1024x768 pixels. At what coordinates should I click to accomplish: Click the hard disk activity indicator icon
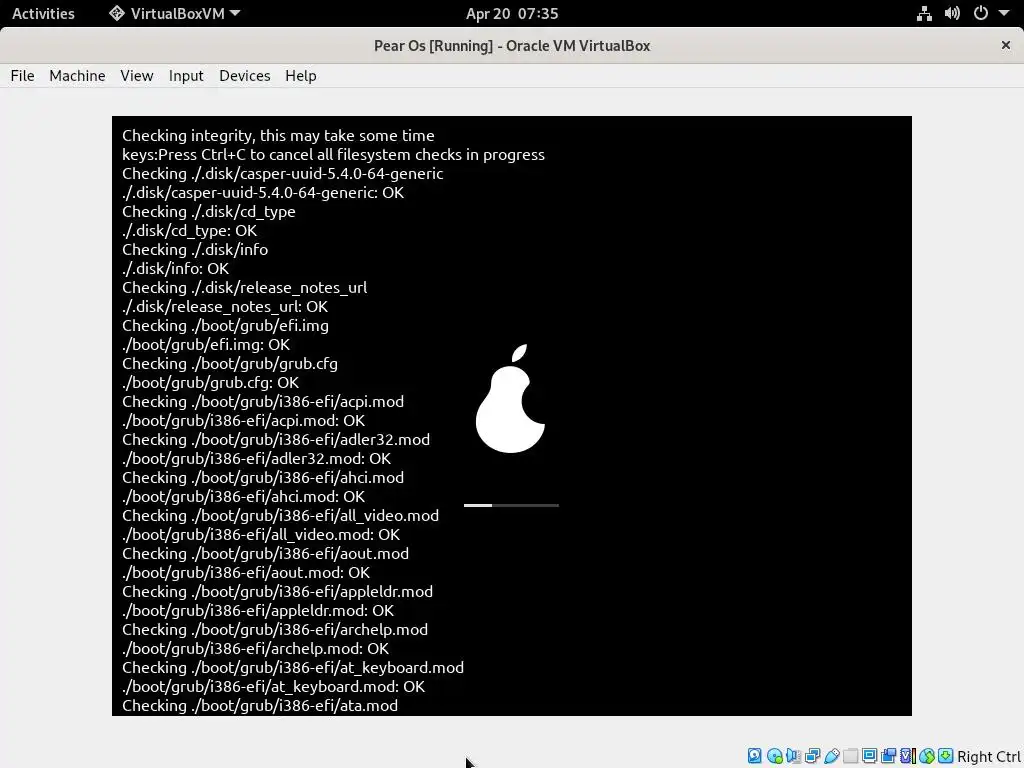pos(754,756)
